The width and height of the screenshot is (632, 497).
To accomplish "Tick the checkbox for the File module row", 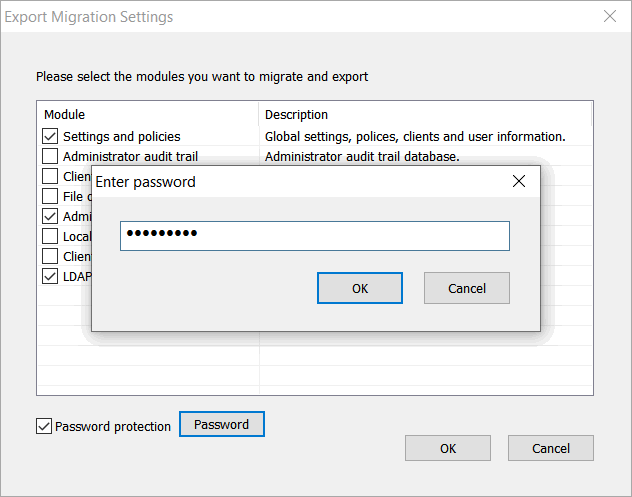I will pyautogui.click(x=50, y=196).
